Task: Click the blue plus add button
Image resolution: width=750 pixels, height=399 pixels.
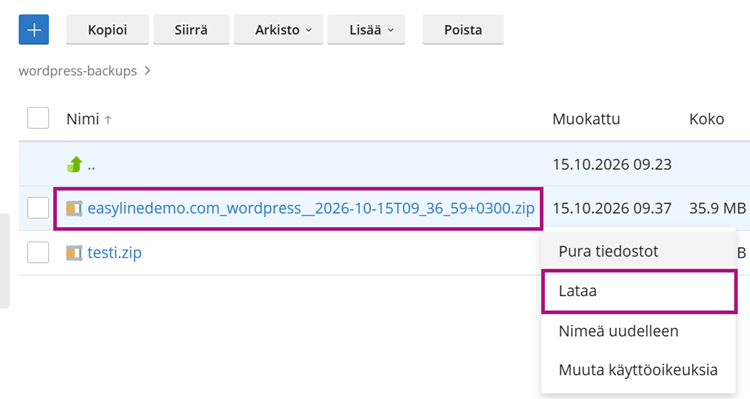Action: [34, 30]
